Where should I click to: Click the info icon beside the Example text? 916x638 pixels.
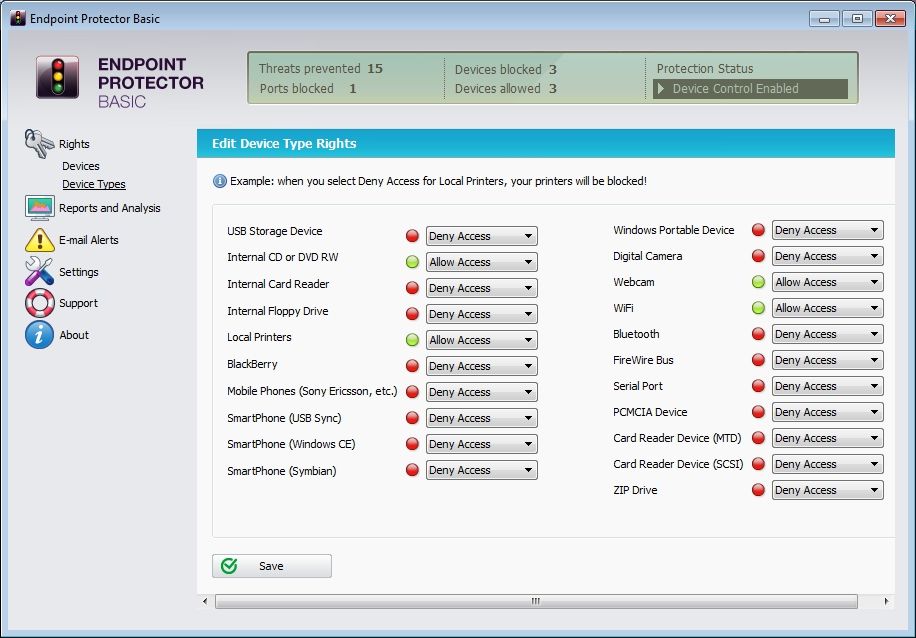(x=220, y=181)
